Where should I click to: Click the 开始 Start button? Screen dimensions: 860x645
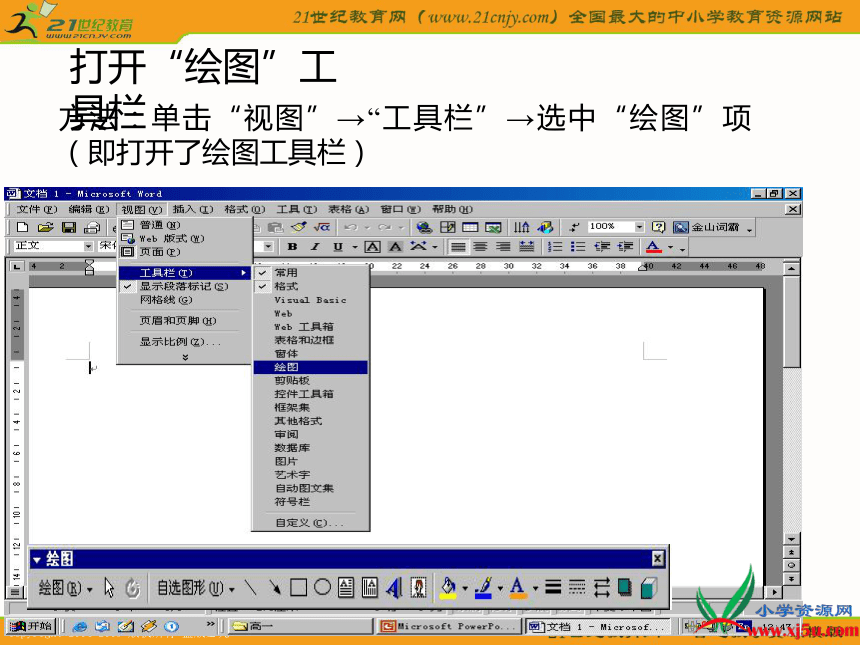click(x=31, y=626)
